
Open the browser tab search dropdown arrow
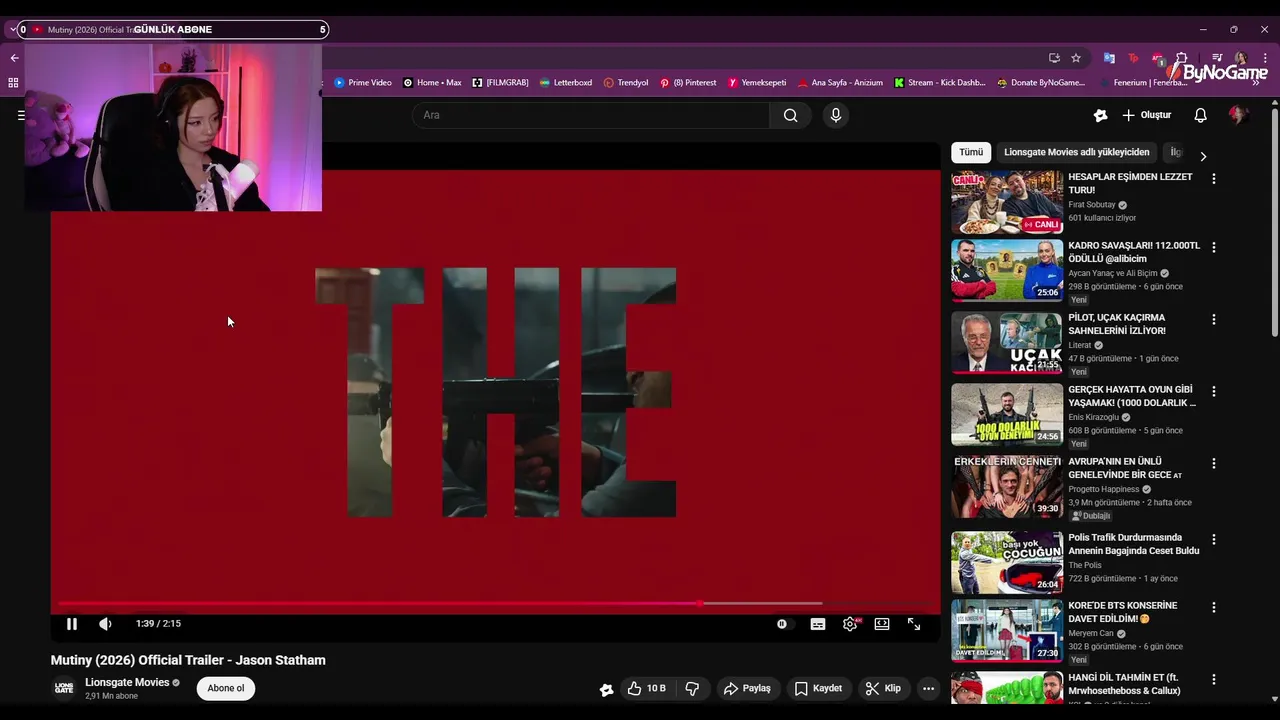point(14,30)
